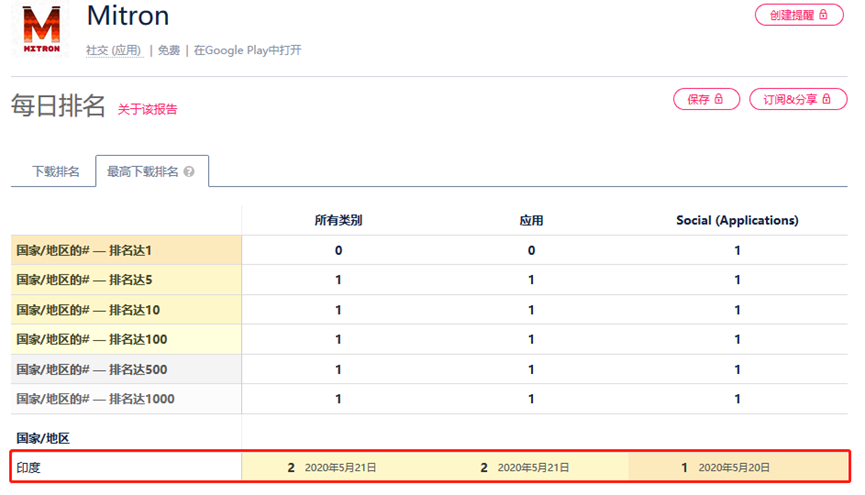The image size is (865, 495).
Task: Click row label 国家/地区的# — 排名达1
Action: 84,251
